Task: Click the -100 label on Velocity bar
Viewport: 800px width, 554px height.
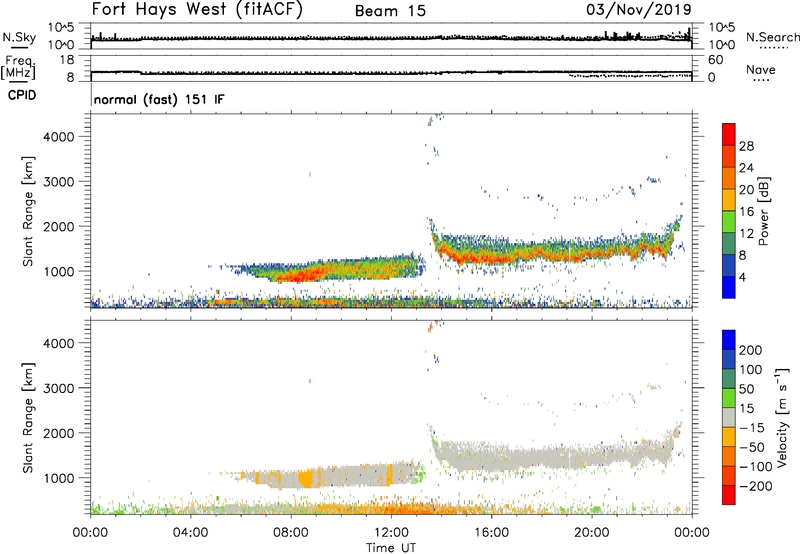Action: point(756,467)
